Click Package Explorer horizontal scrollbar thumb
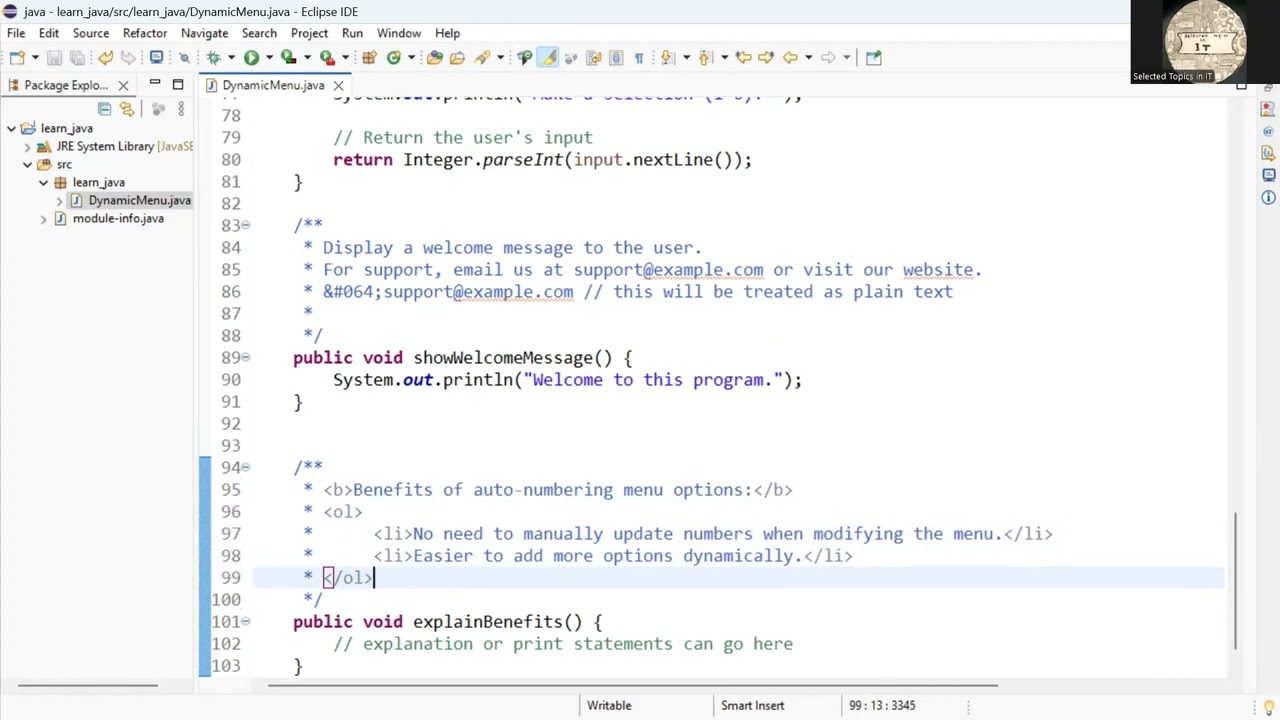 click(x=88, y=686)
